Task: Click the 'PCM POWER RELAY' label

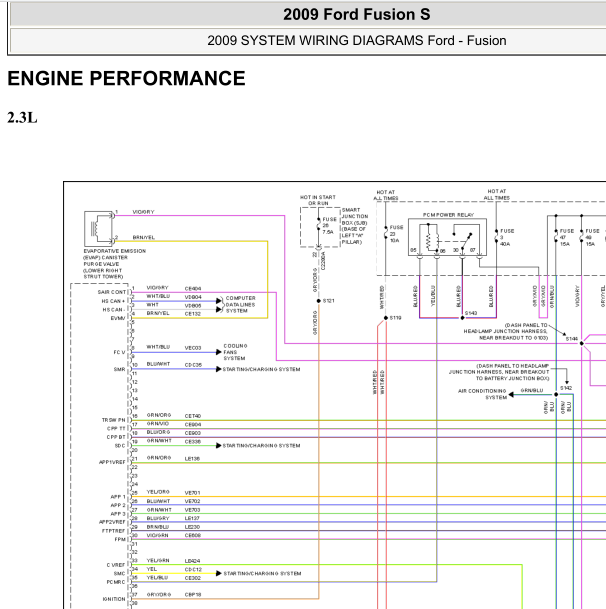Action: pyautogui.click(x=448, y=215)
